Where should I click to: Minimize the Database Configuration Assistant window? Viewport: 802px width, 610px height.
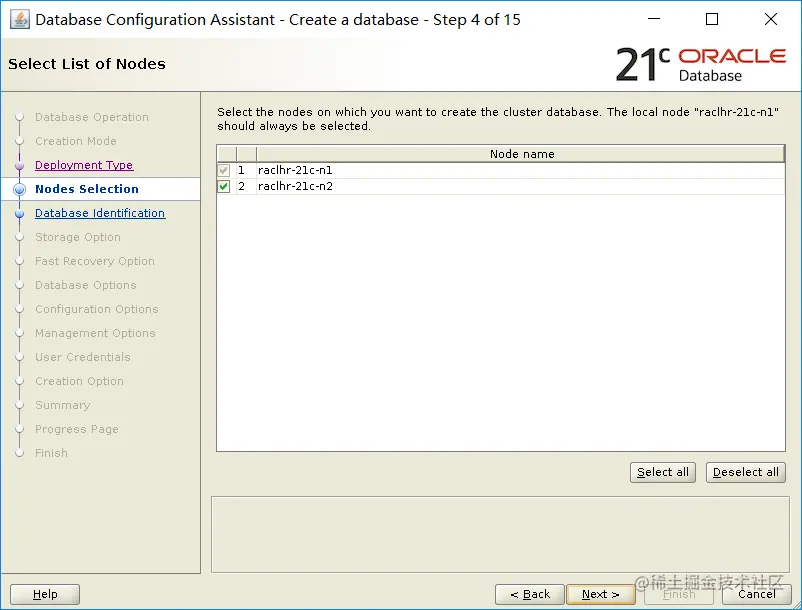pos(654,19)
